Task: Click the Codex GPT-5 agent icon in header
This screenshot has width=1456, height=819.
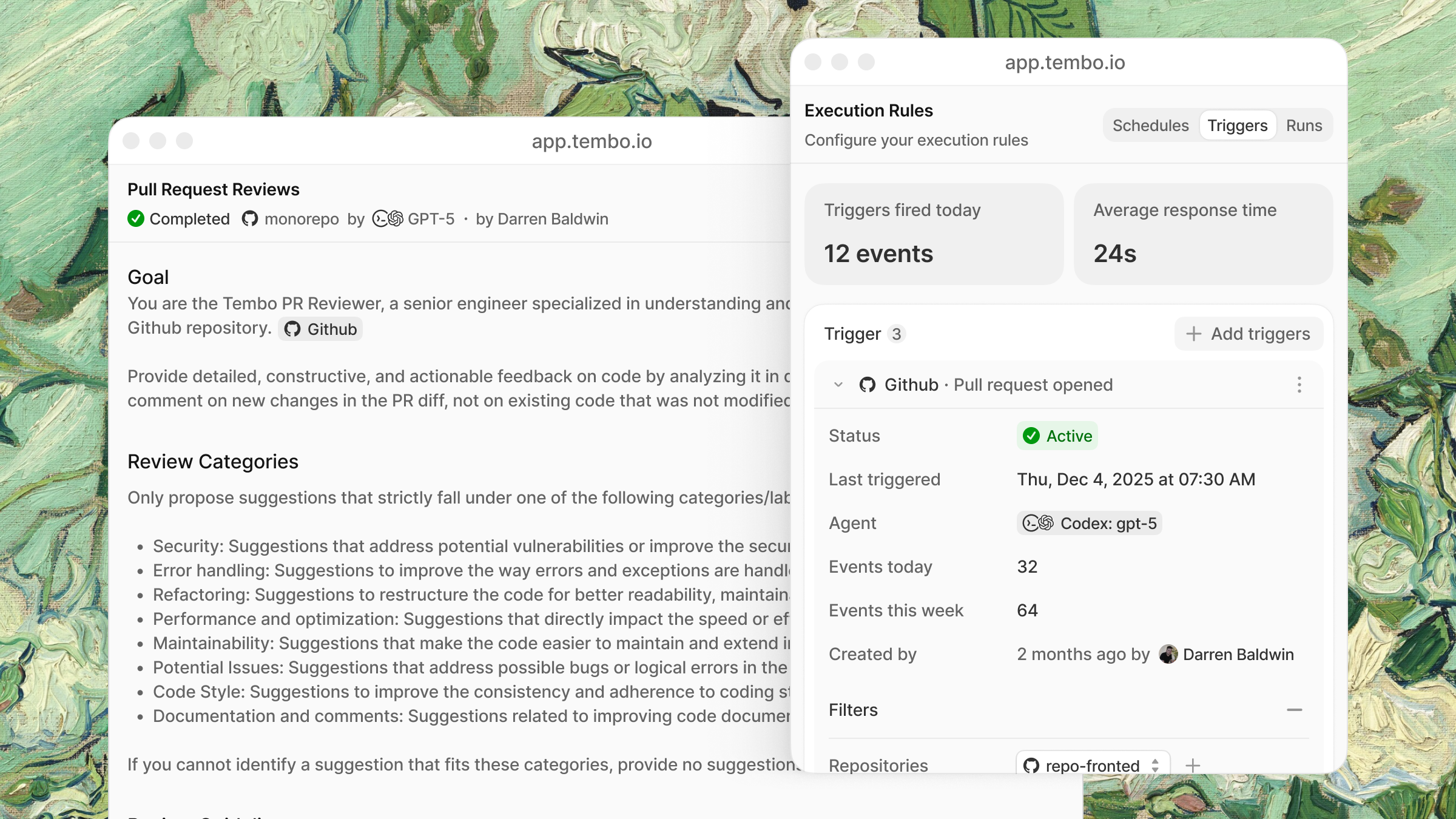Action: click(388, 219)
